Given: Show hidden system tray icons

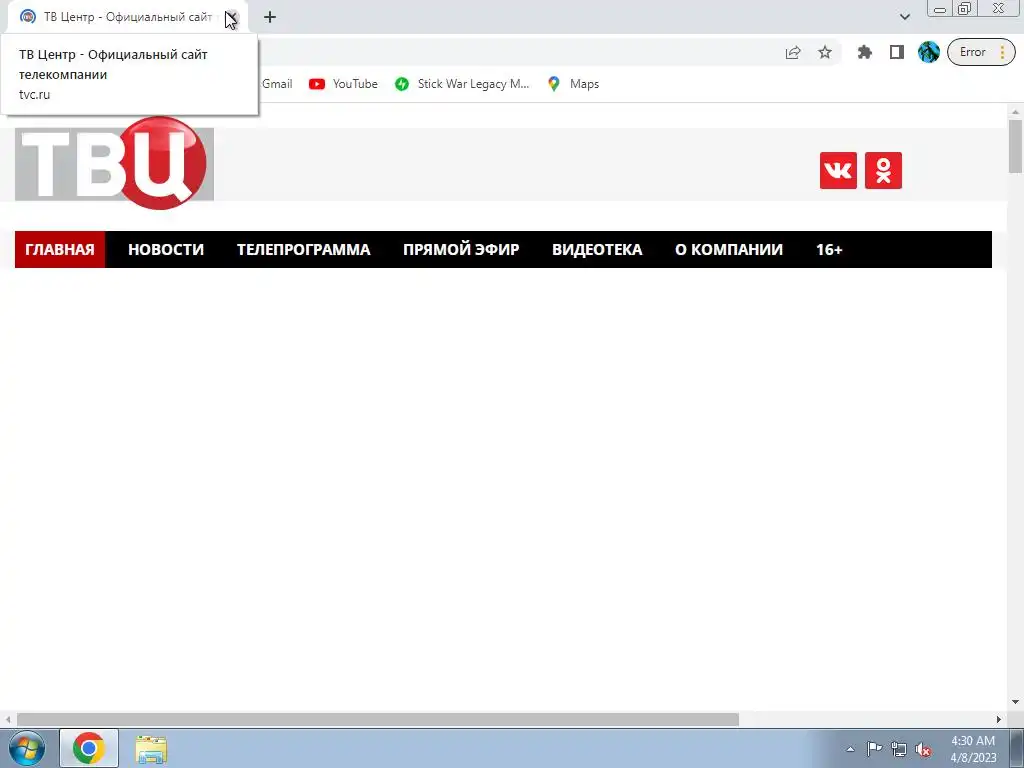Looking at the screenshot, I should click(850, 749).
